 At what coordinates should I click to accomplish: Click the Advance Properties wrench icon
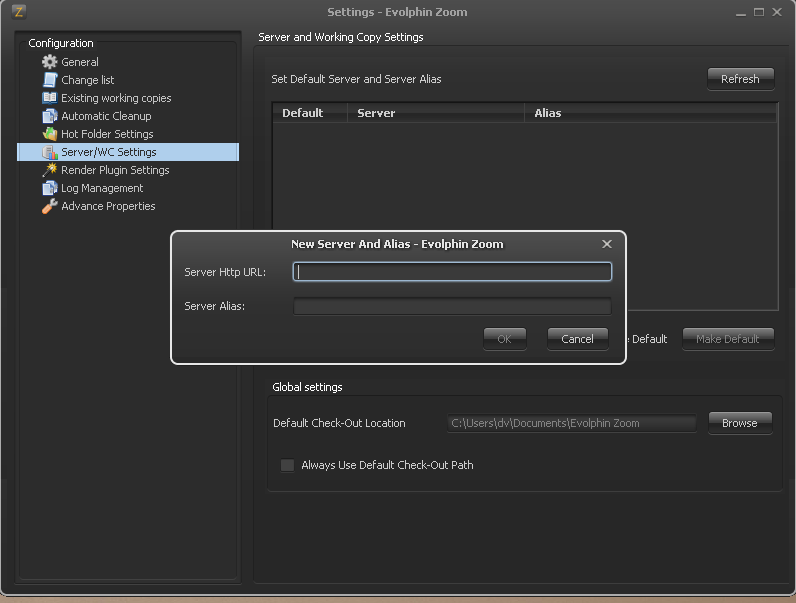pyautogui.click(x=49, y=206)
